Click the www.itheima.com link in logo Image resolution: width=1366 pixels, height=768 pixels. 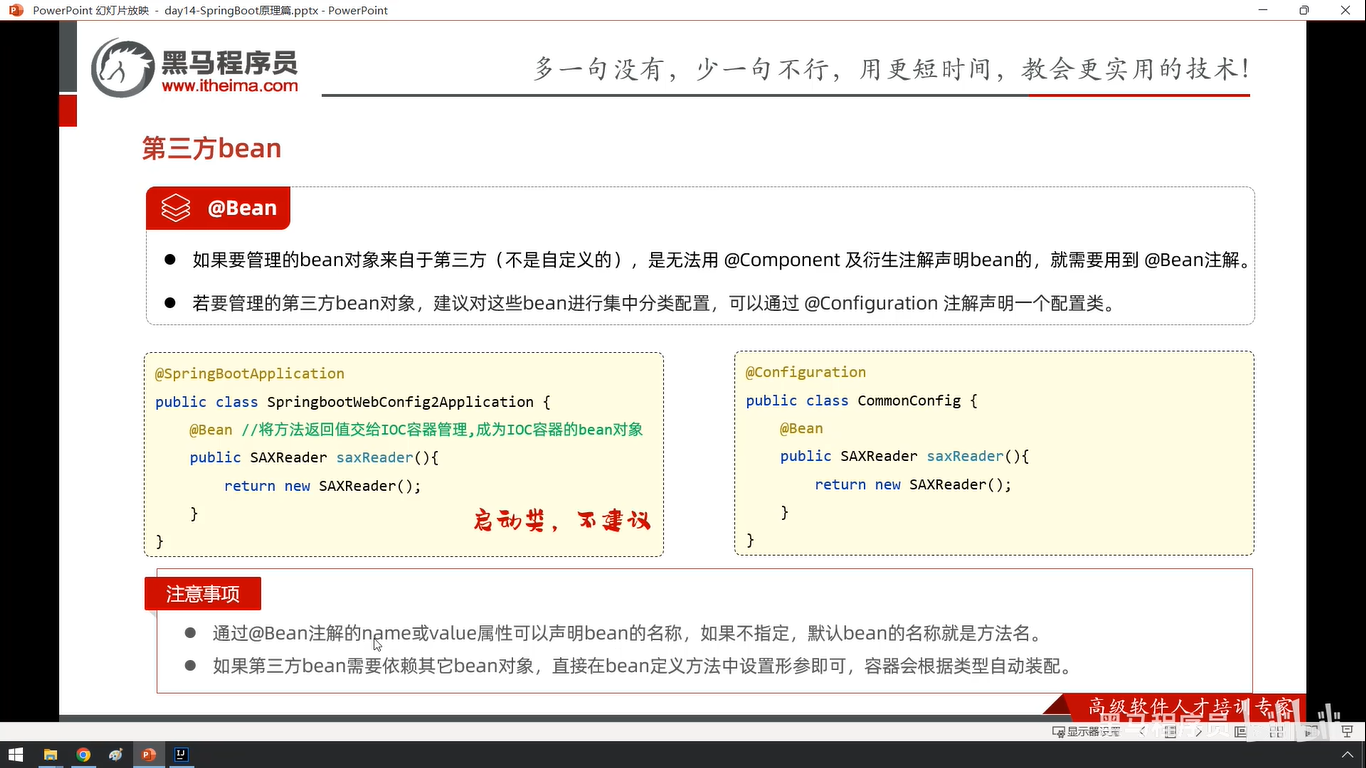coord(230,86)
